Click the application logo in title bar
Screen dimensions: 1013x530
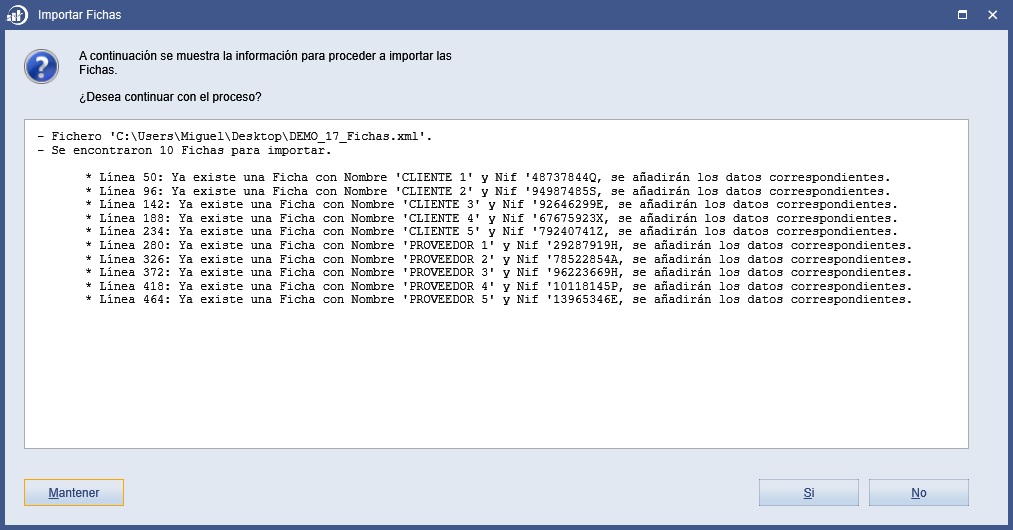[x=17, y=15]
